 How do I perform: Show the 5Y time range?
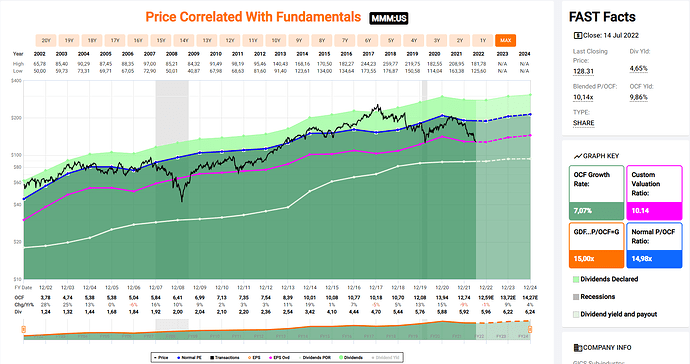pyautogui.click(x=391, y=40)
